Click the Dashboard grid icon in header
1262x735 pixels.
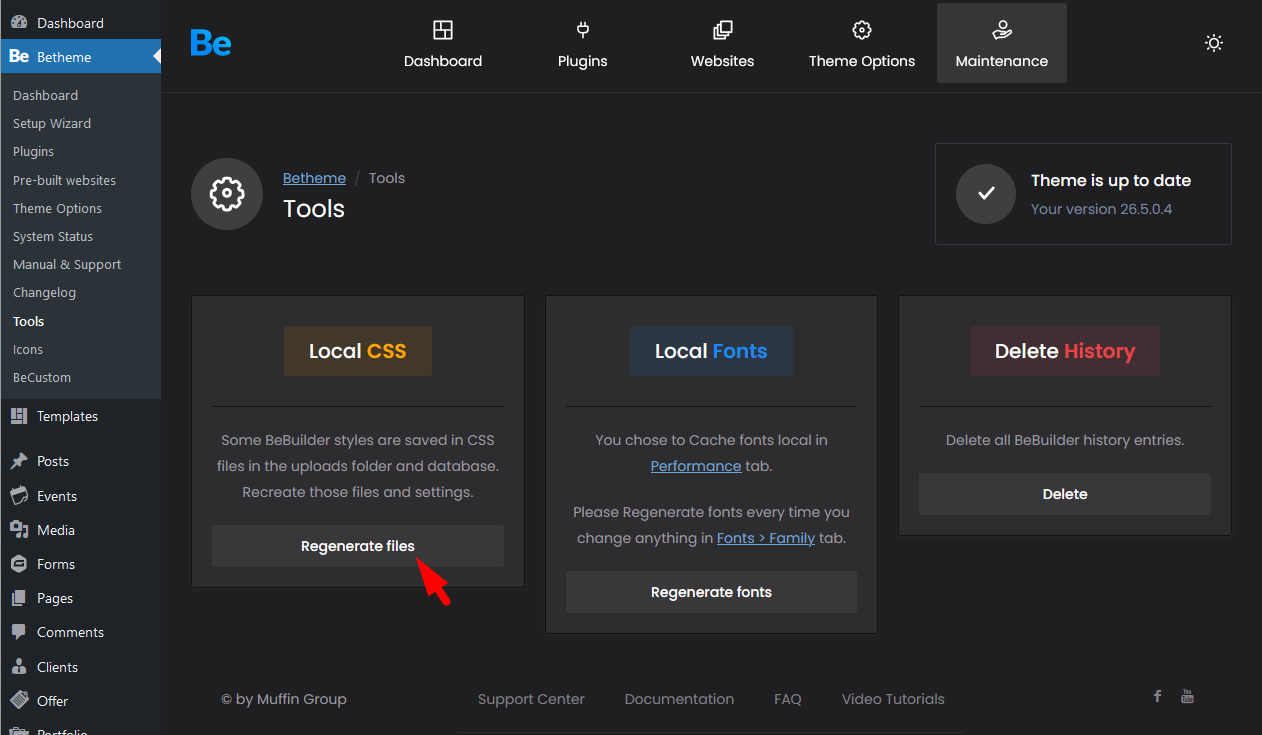click(442, 30)
